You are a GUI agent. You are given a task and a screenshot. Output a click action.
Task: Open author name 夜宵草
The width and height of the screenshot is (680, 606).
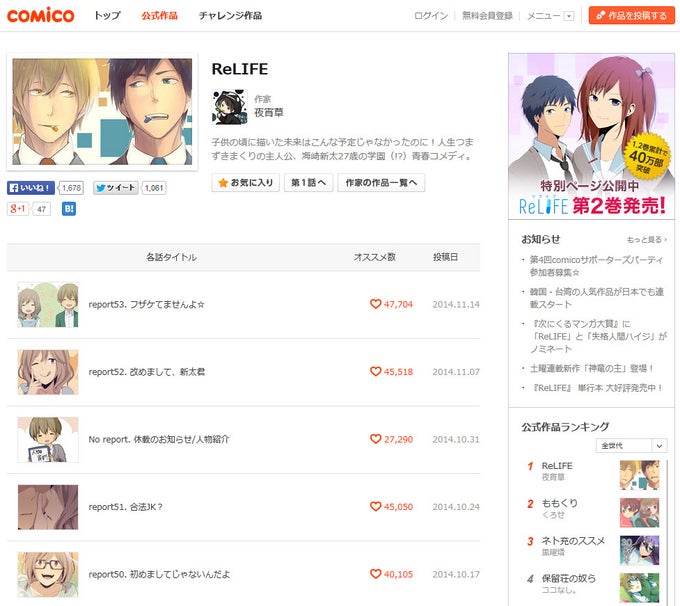[269, 113]
